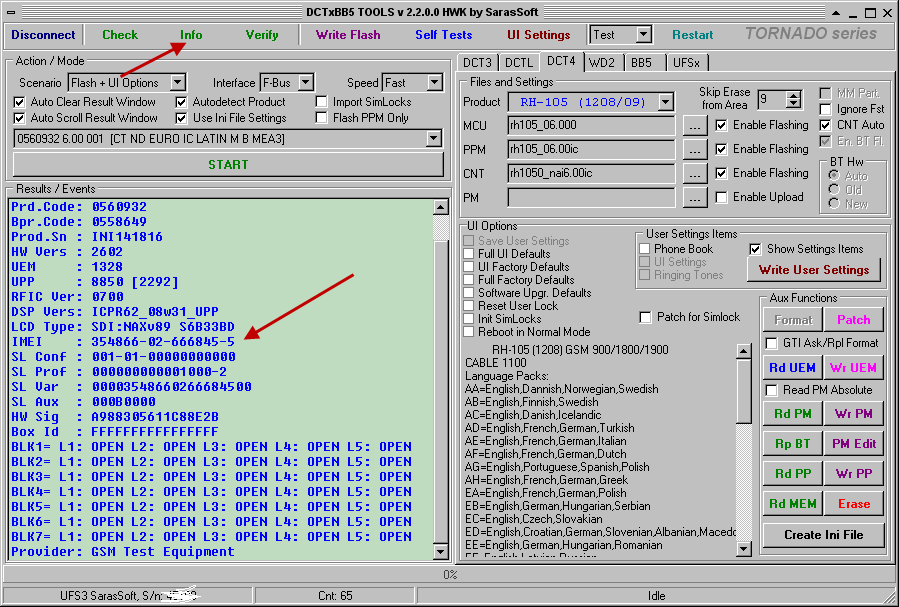This screenshot has width=899, height=607.
Task: Browse for the CNT file
Action: pyautogui.click(x=695, y=174)
